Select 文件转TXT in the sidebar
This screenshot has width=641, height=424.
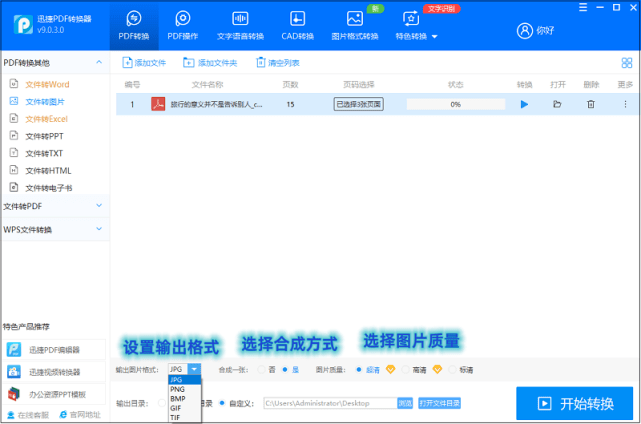[44, 153]
